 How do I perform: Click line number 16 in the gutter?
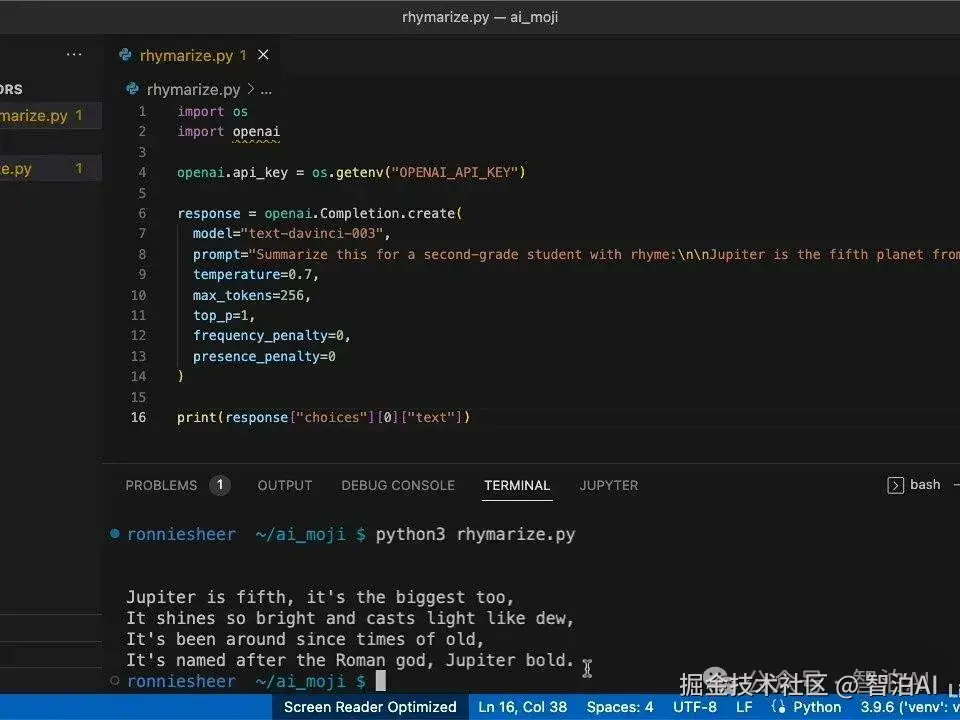[138, 418]
